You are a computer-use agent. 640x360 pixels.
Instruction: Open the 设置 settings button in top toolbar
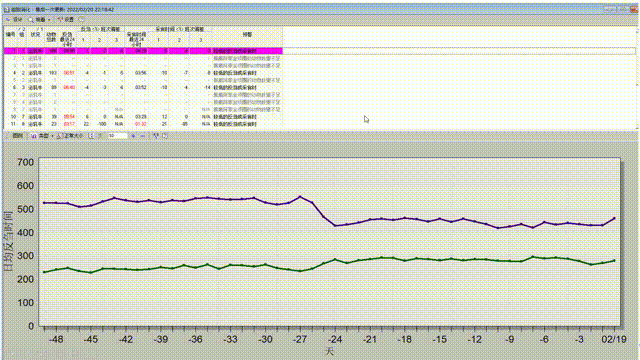[x=66, y=20]
